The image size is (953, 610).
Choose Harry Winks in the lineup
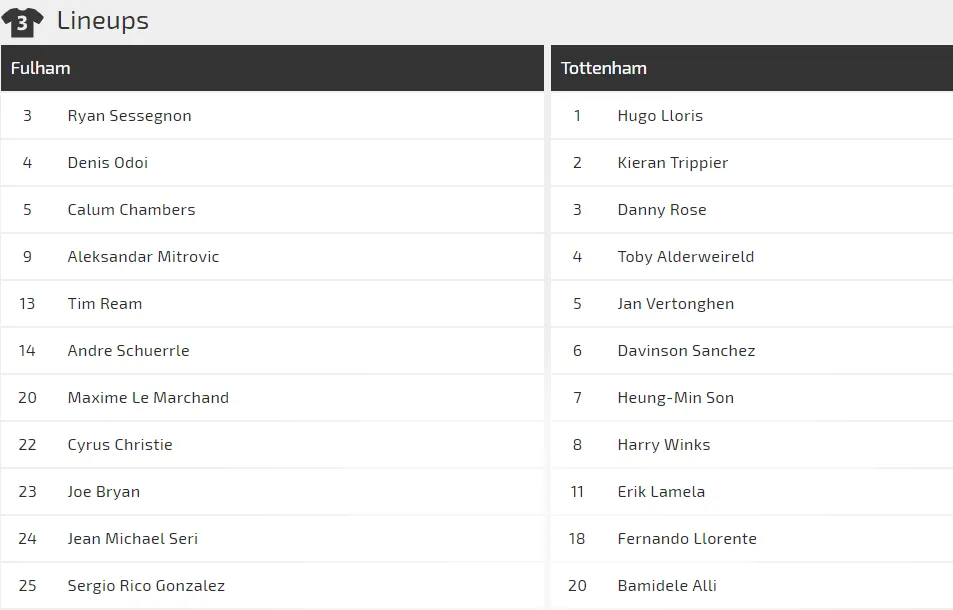tap(664, 445)
